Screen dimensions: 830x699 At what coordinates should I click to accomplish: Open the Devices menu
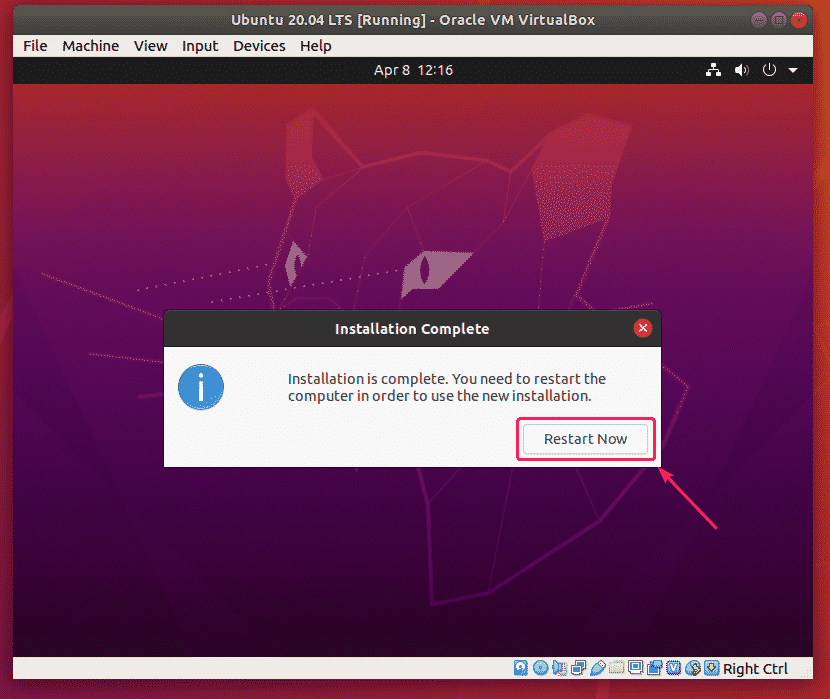tap(259, 46)
